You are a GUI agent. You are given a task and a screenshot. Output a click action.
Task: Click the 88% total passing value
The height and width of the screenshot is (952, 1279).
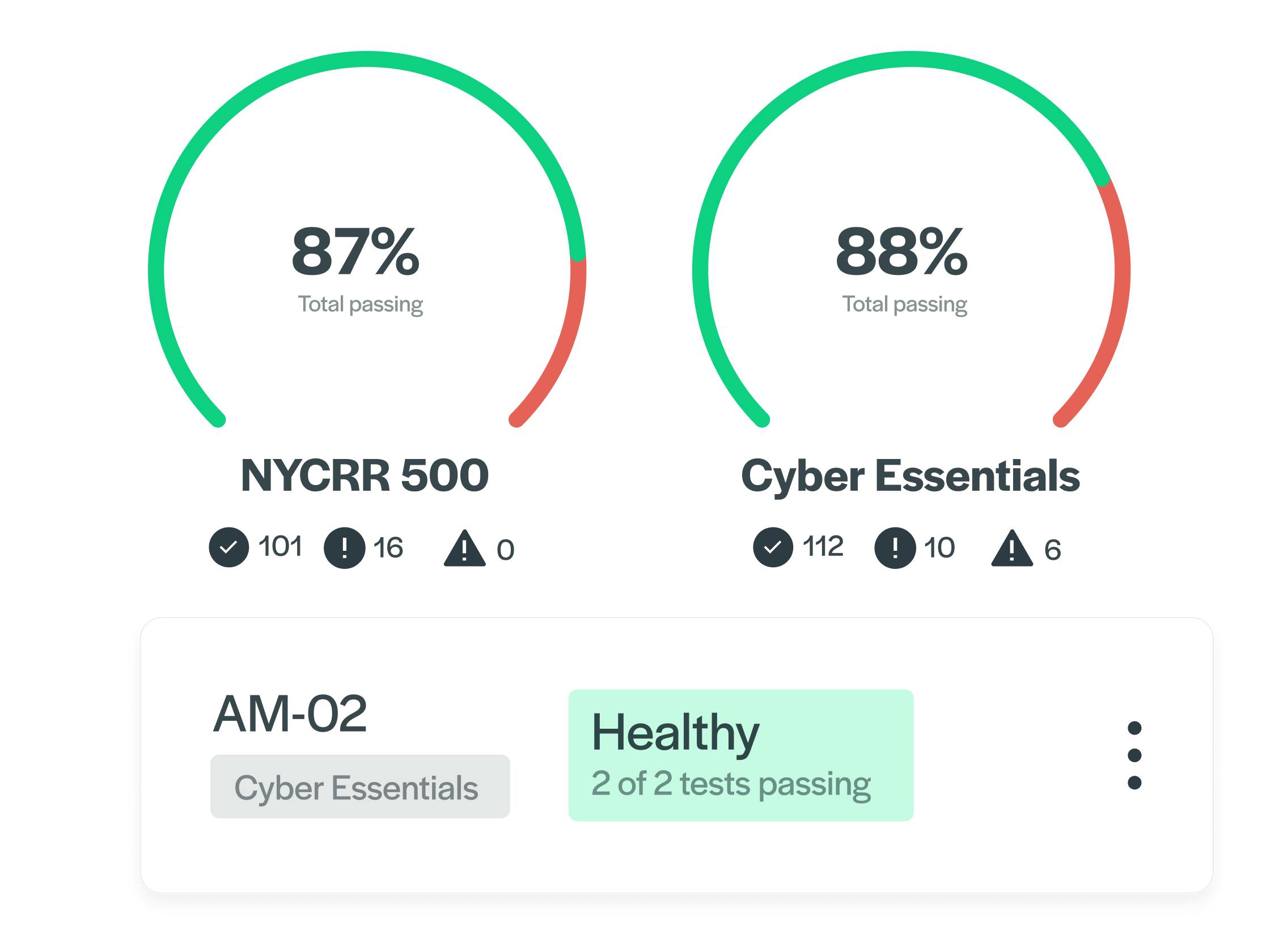click(901, 252)
